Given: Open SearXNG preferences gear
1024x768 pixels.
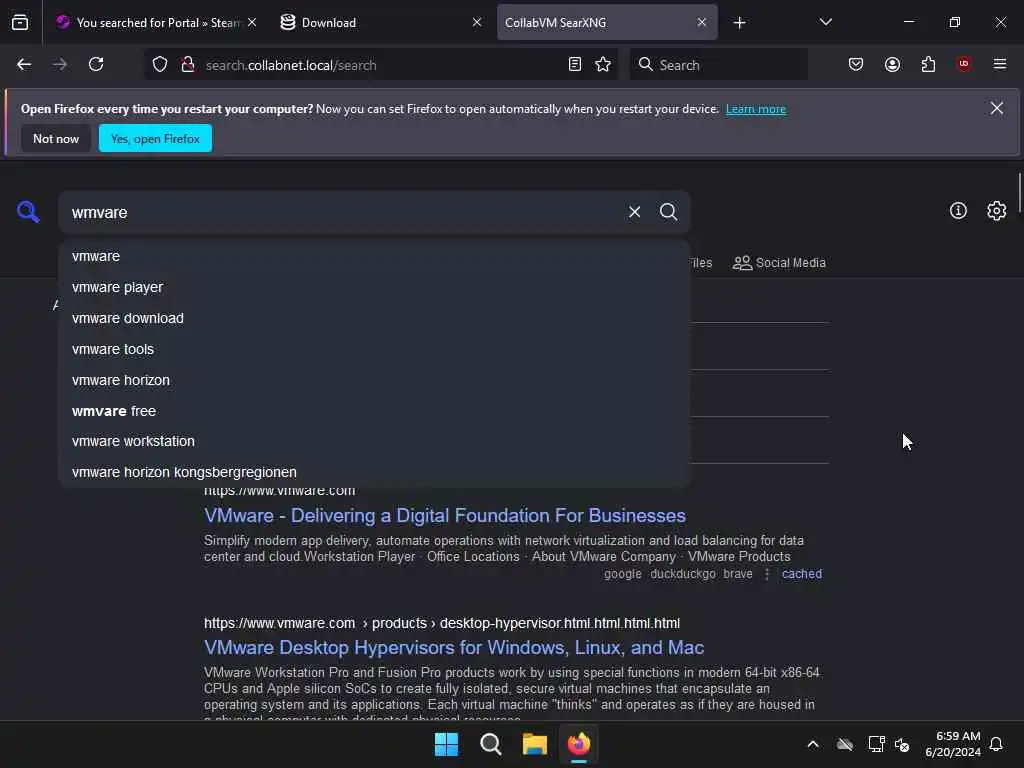Looking at the screenshot, I should [x=997, y=211].
